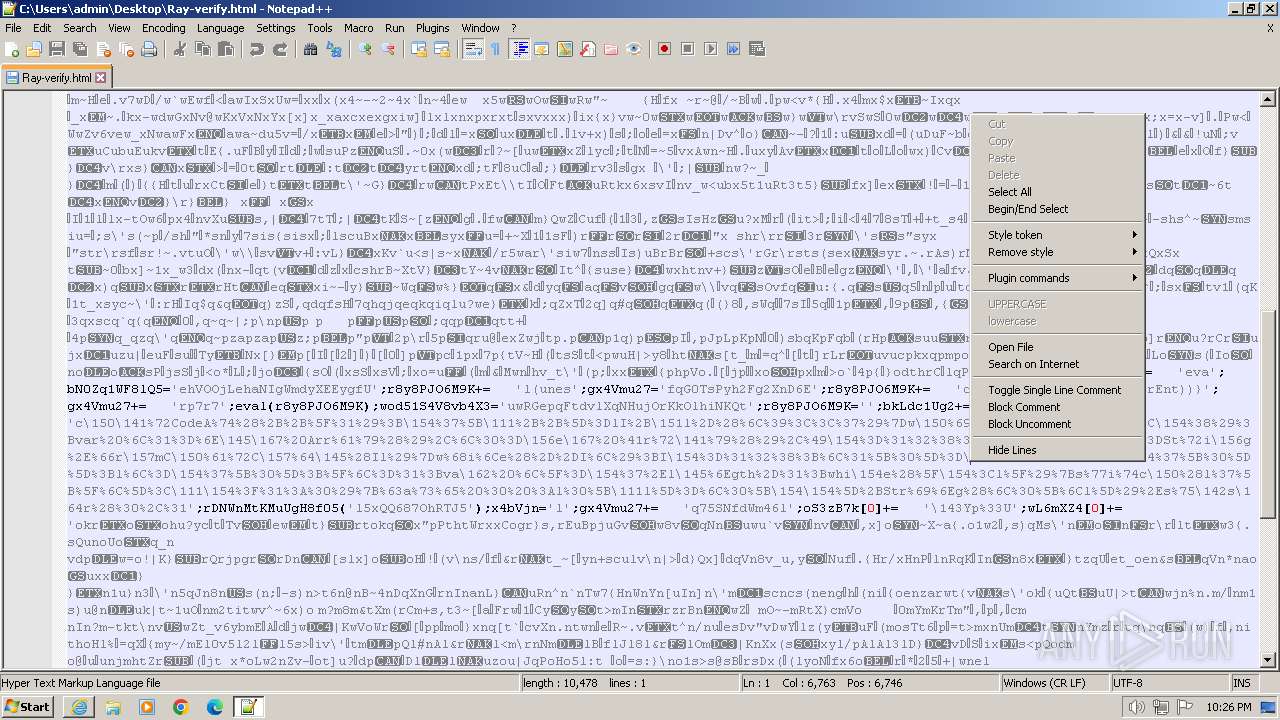Undo the last action using the toolbar
The image size is (1280, 720).
(x=258, y=49)
